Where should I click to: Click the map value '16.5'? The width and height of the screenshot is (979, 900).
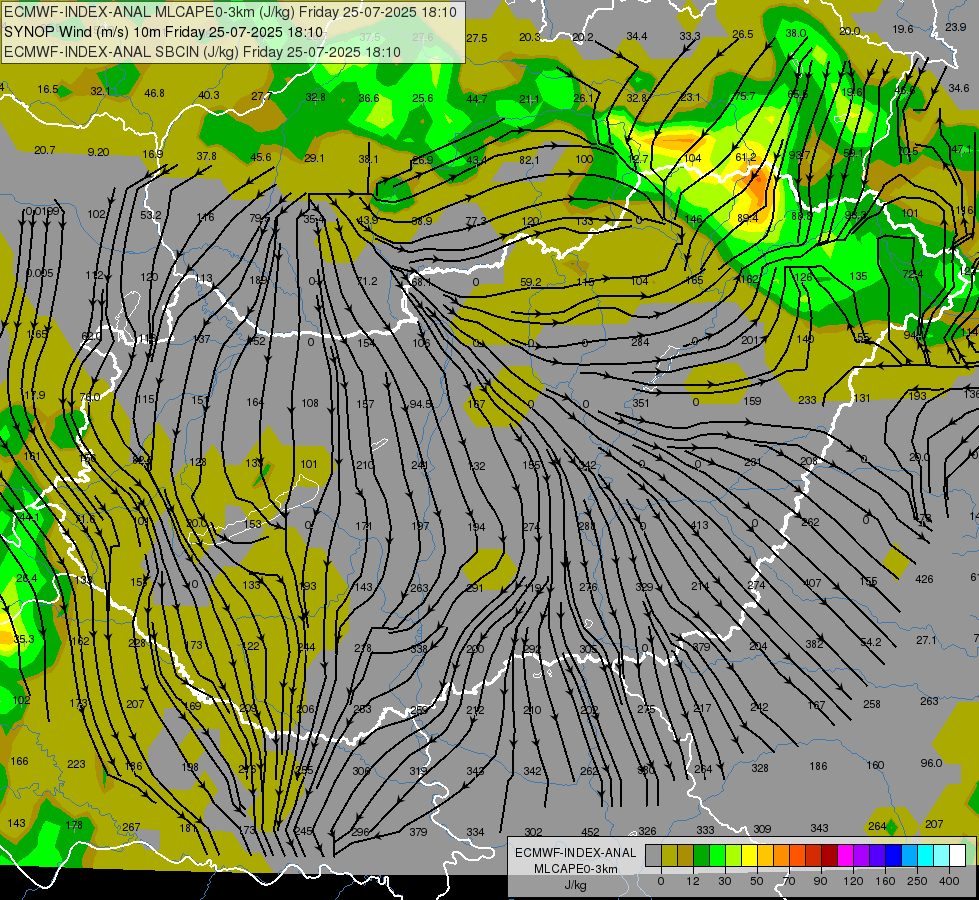coord(47,89)
